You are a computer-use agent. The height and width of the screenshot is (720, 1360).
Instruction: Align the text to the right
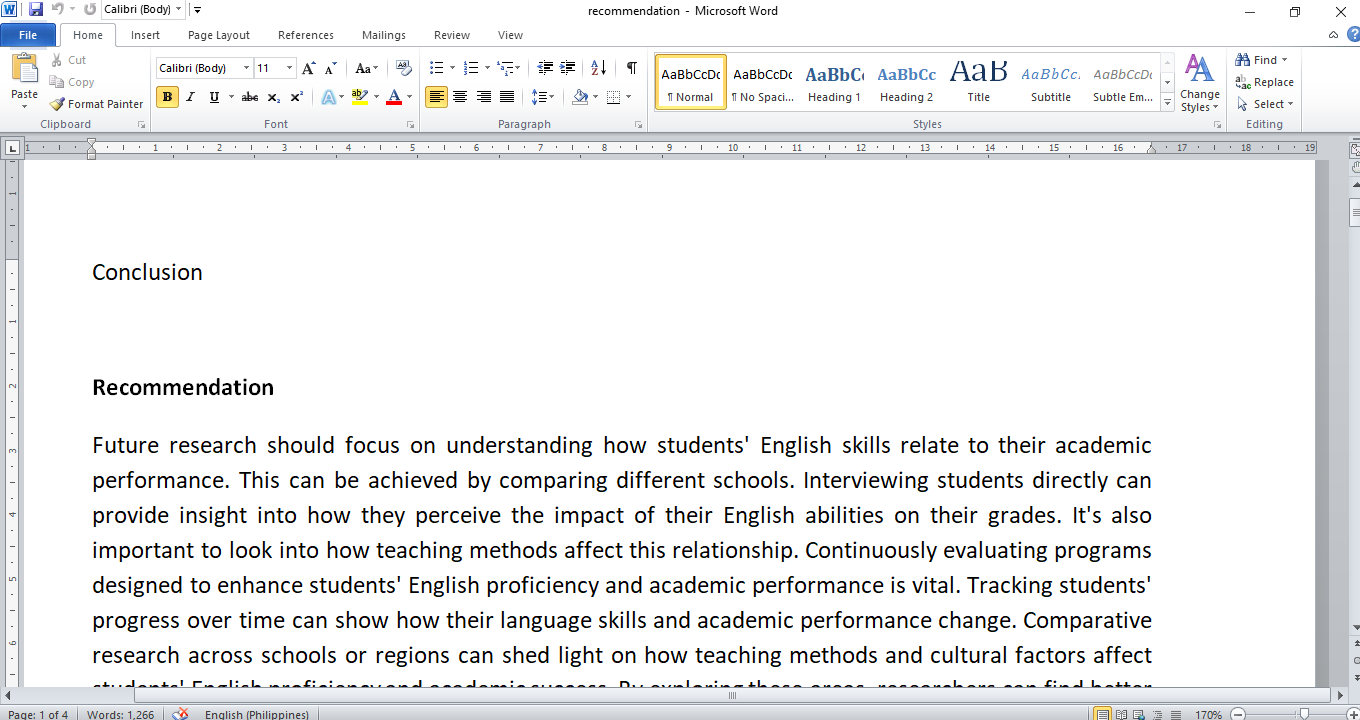point(484,97)
